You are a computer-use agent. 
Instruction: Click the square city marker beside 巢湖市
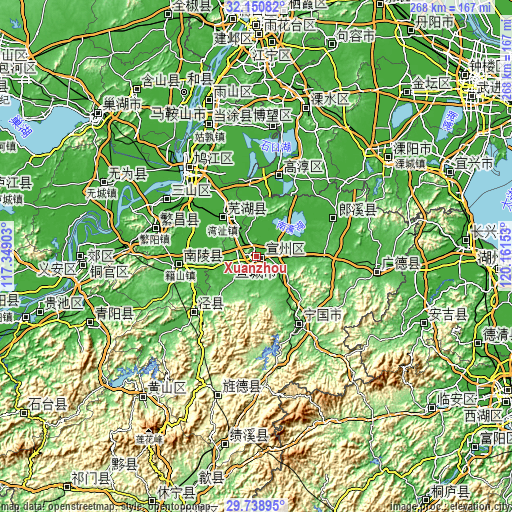(97, 113)
